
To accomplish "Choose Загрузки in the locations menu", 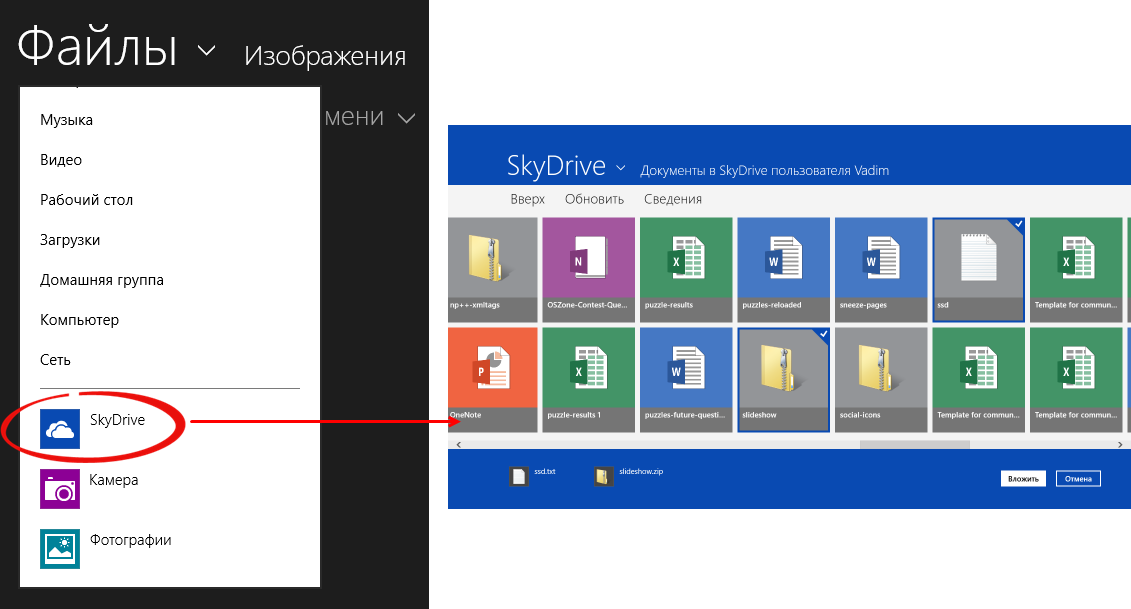I will (x=70, y=240).
